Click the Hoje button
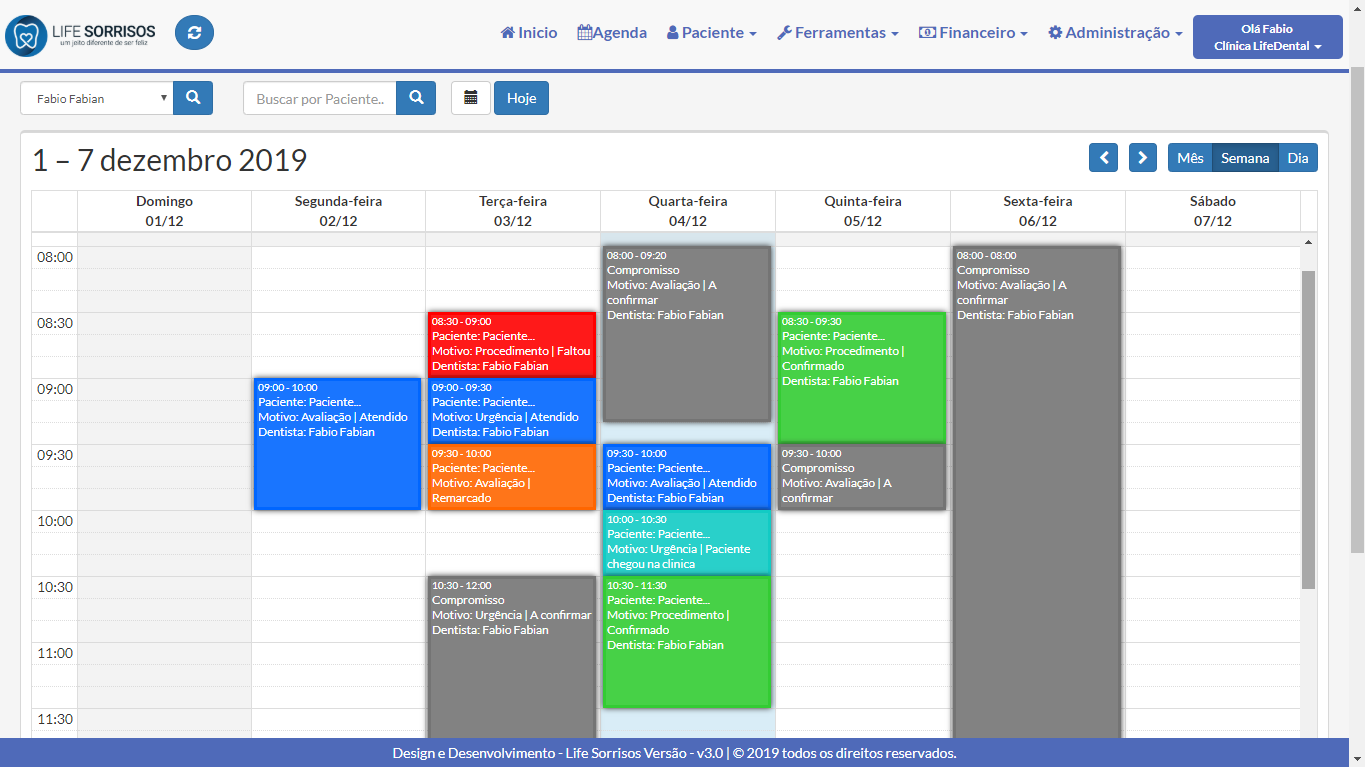This screenshot has height=767, width=1365. pos(521,97)
